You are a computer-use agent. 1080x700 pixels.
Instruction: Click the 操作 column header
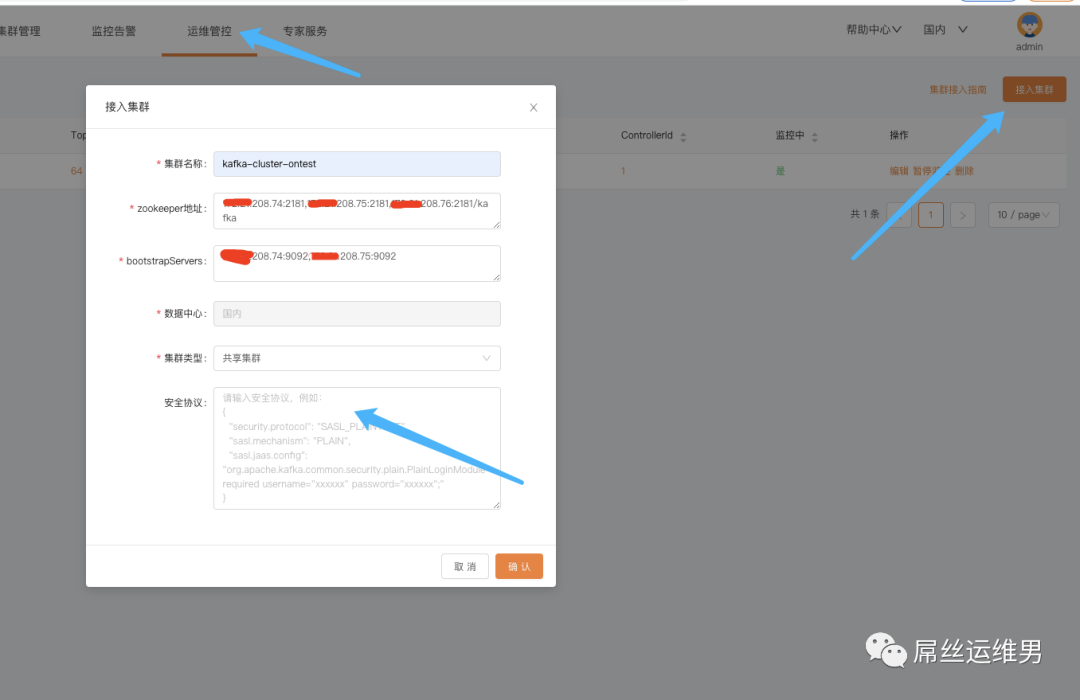click(x=898, y=135)
